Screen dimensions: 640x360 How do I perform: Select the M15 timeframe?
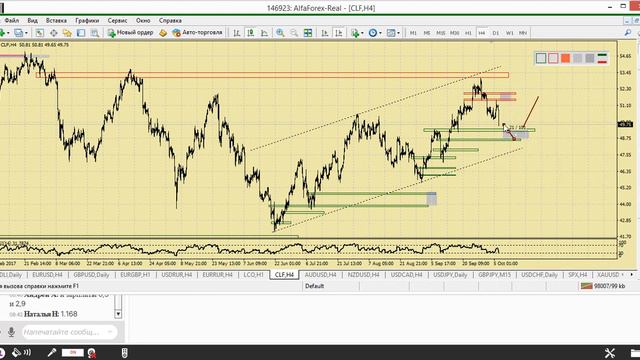[440, 33]
